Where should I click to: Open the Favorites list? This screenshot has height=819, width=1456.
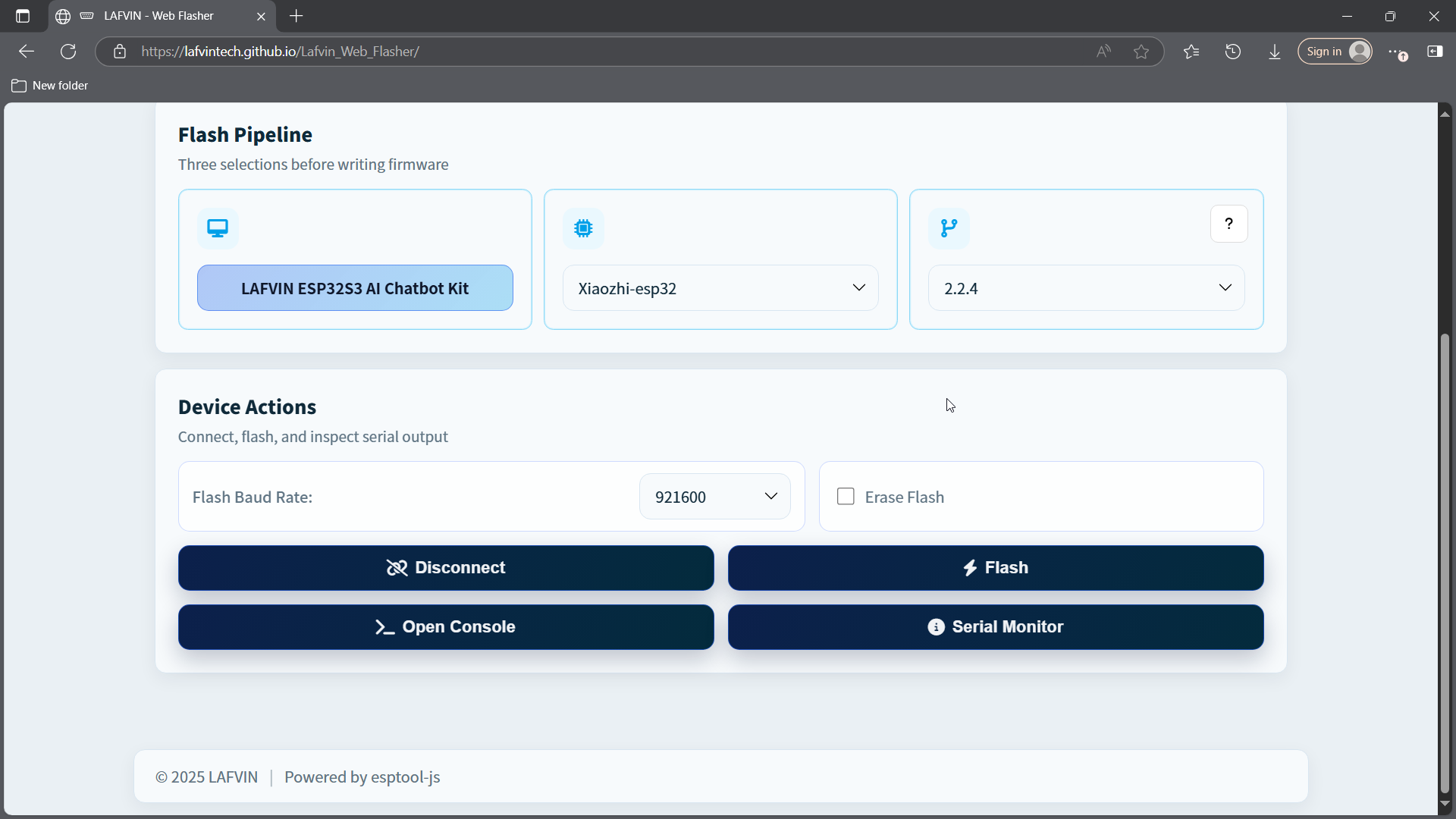tap(1191, 52)
